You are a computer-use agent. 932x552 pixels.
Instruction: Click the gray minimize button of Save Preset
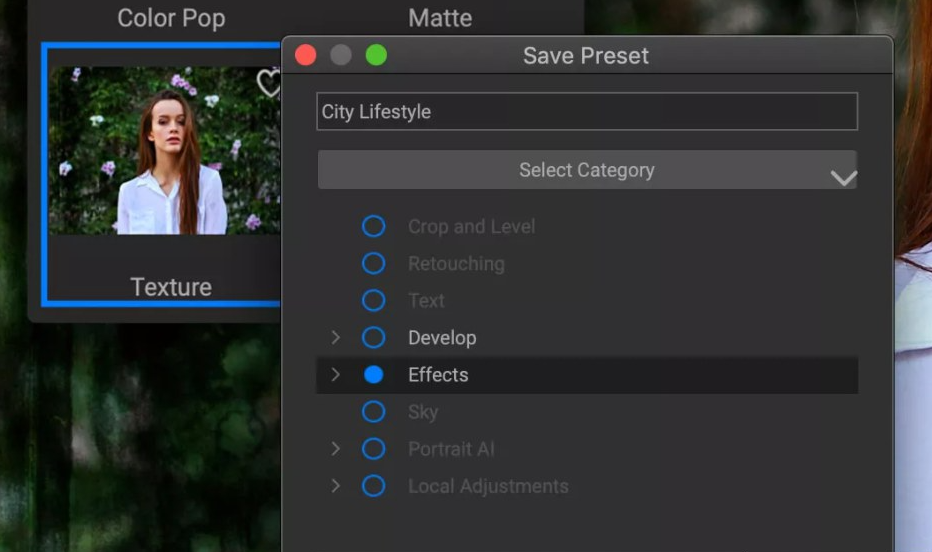tap(341, 55)
